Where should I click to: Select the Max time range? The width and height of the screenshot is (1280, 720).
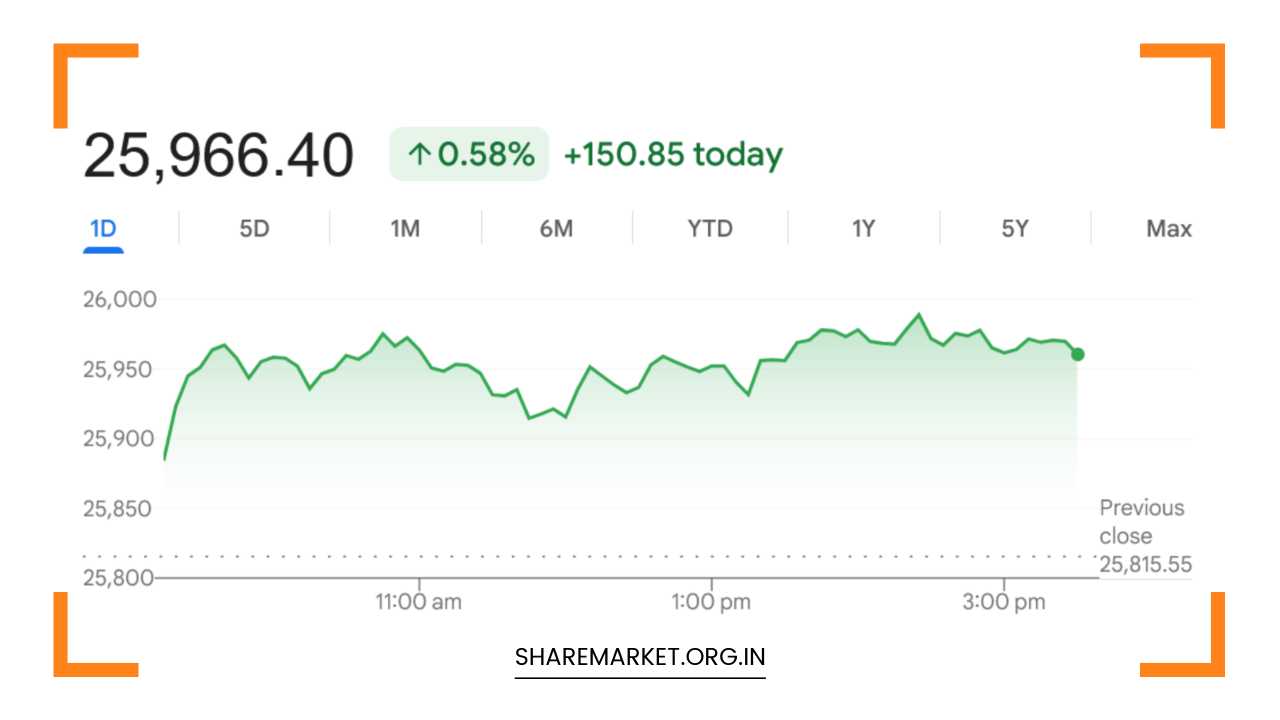coord(1168,229)
